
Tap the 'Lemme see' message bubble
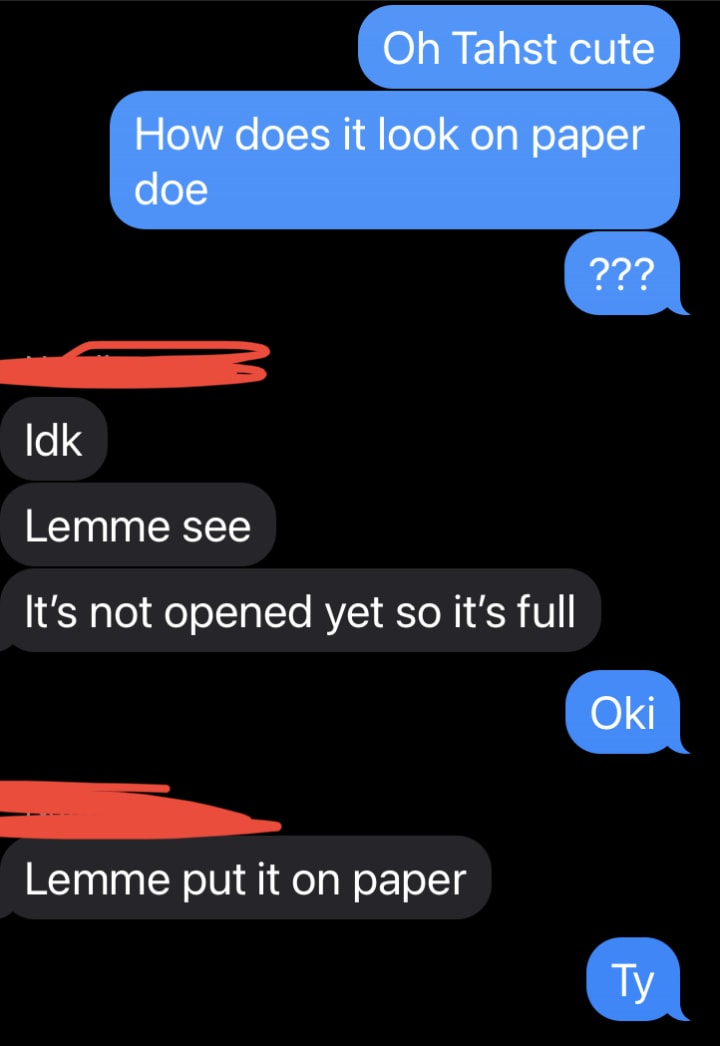click(x=137, y=525)
